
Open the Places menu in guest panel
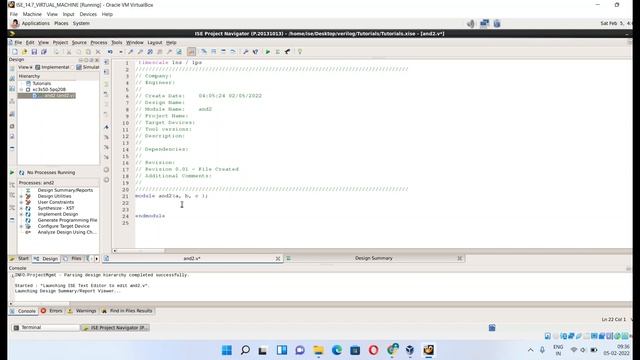point(61,23)
